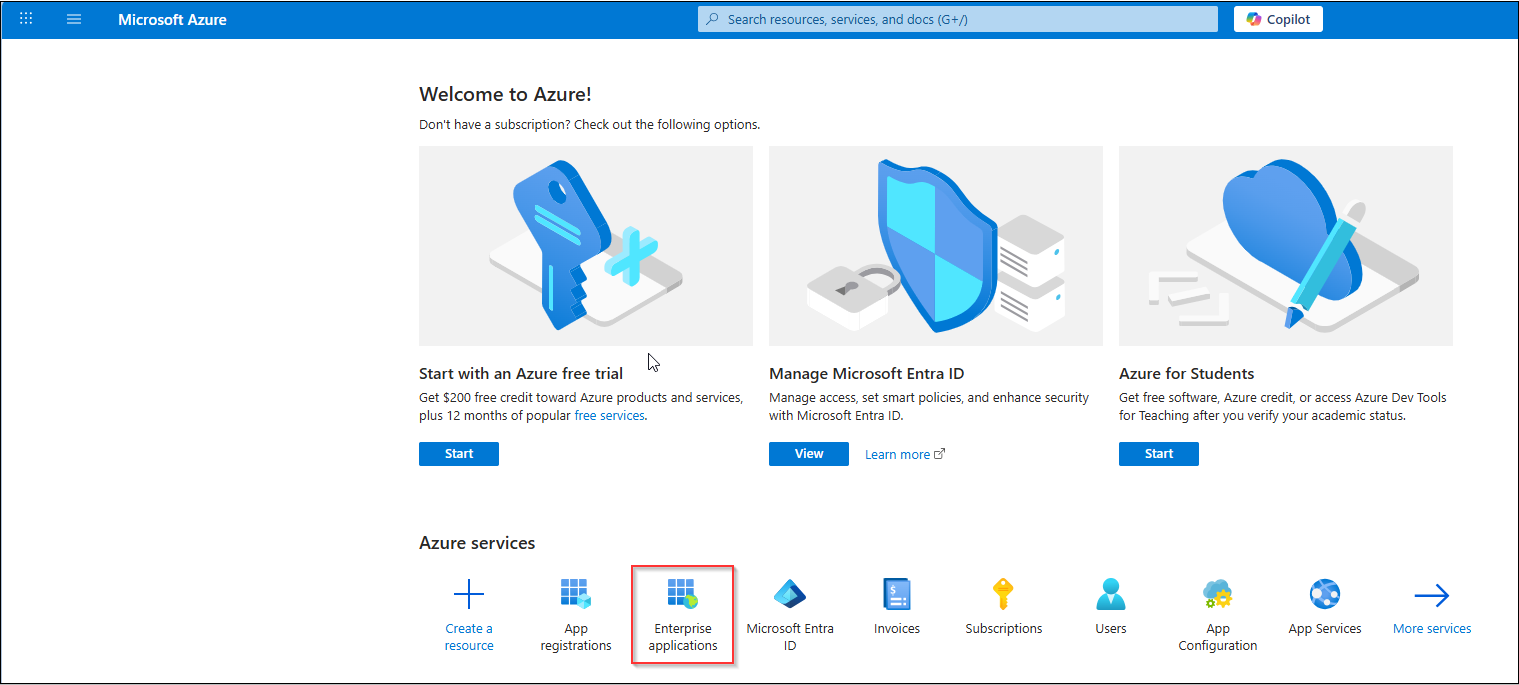Click the Enterprise applications label
Screen dimensions: 1519x685
point(683,637)
